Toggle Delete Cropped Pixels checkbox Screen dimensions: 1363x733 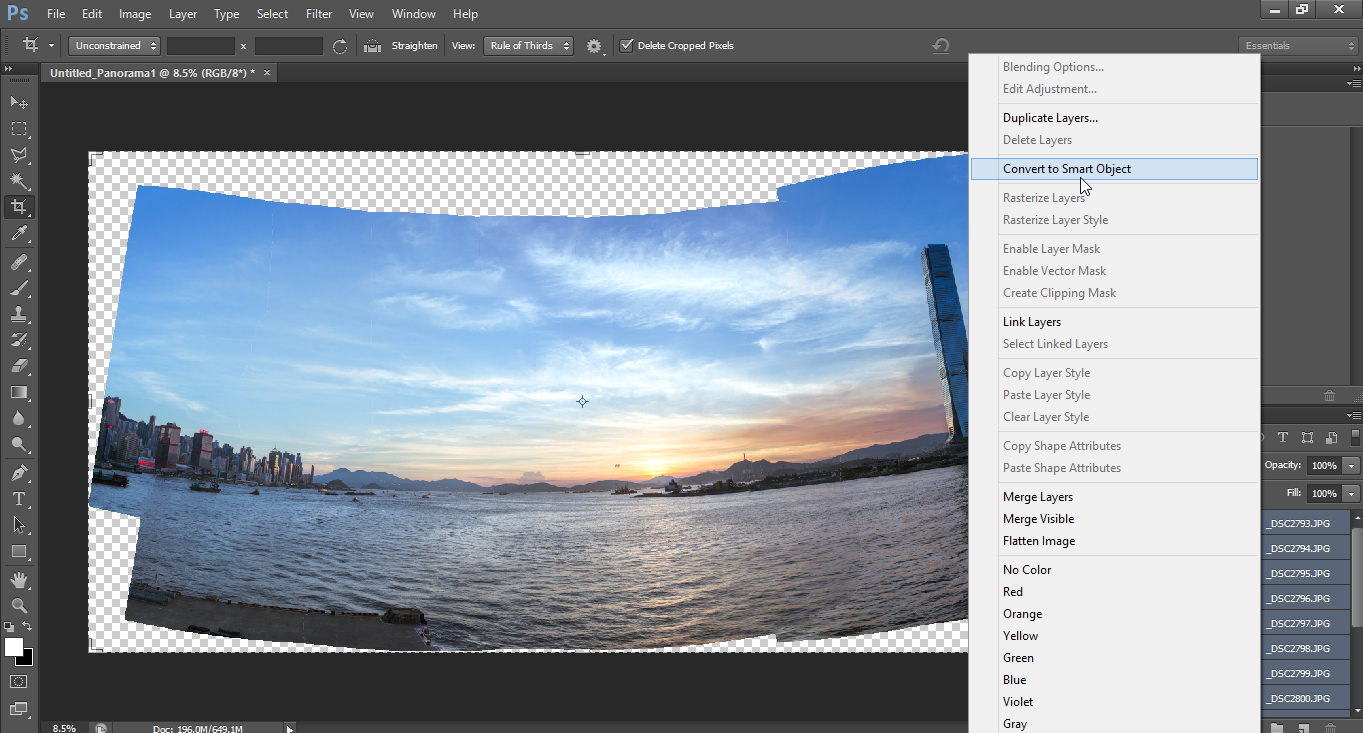[627, 46]
